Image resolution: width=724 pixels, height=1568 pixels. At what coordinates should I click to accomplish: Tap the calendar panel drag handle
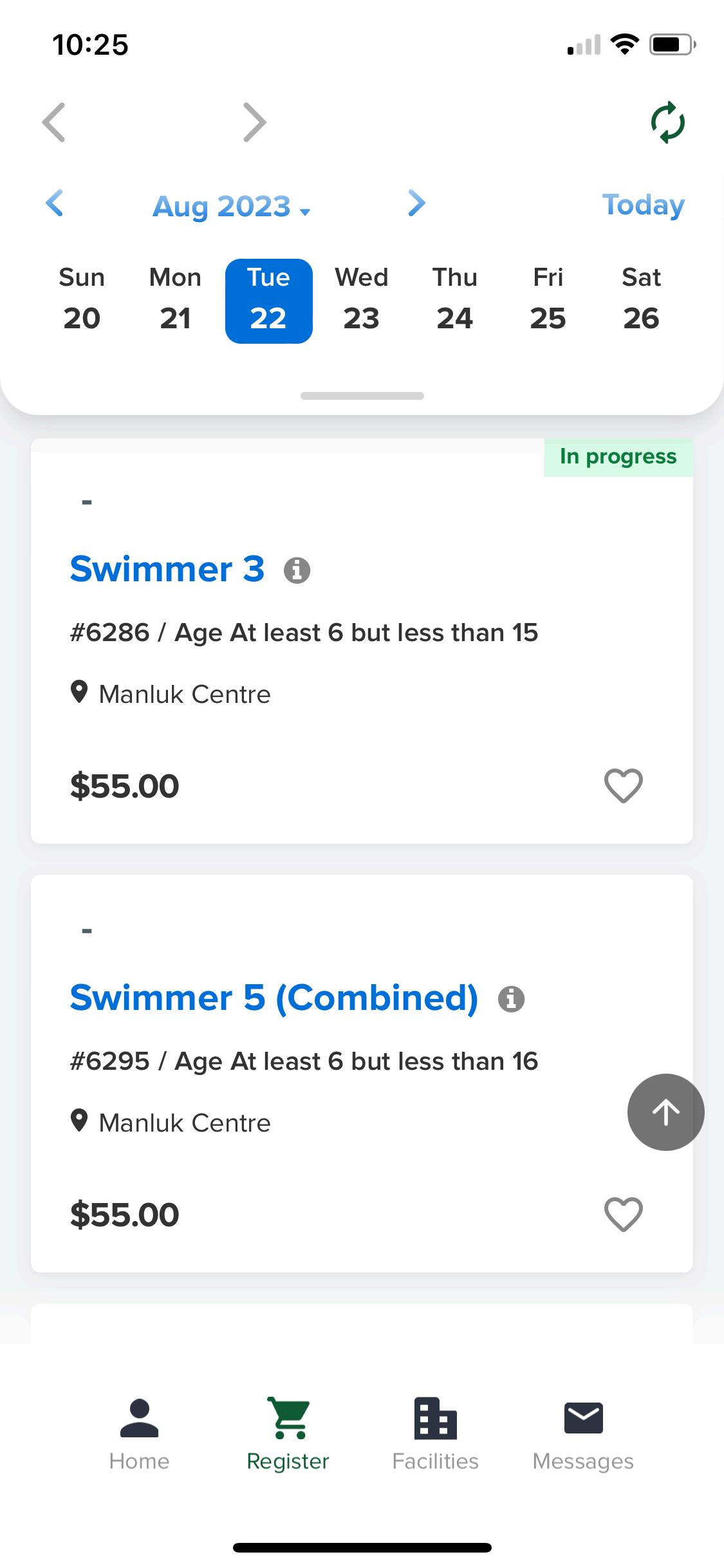coord(362,396)
